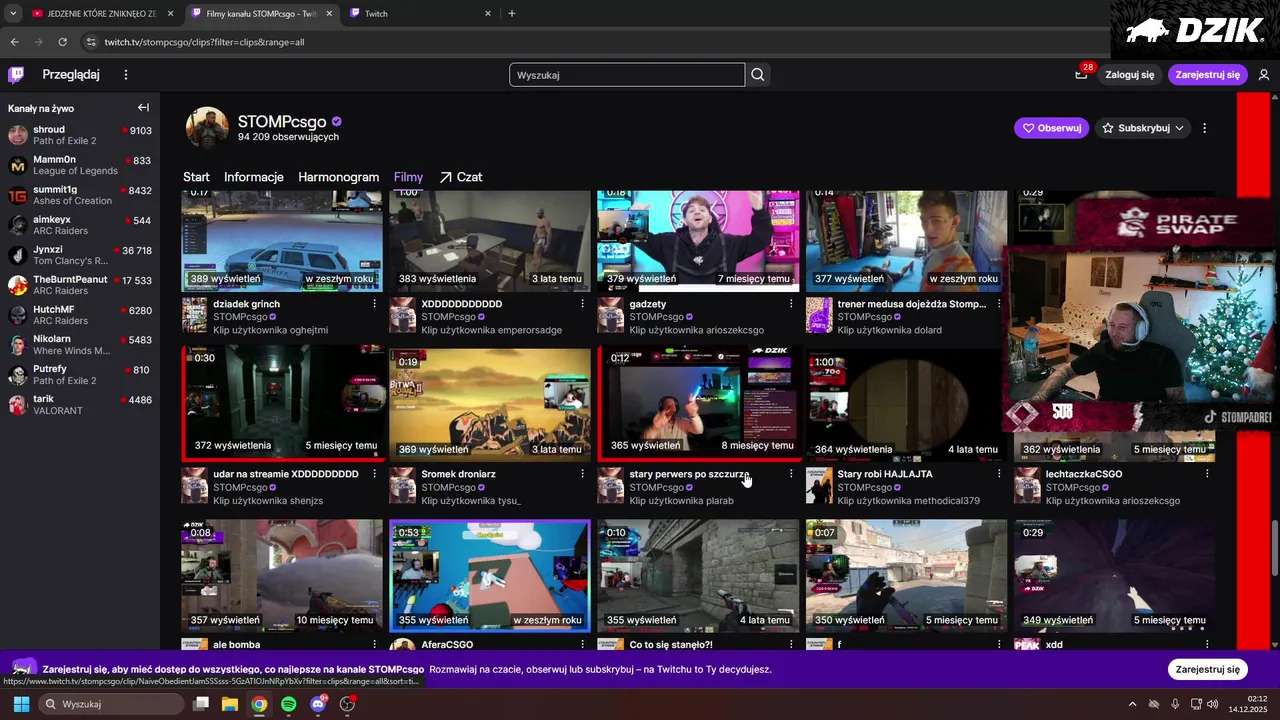Viewport: 1280px width, 720px height.
Task: Click Zarejestruj się in the top header
Action: 1207,75
